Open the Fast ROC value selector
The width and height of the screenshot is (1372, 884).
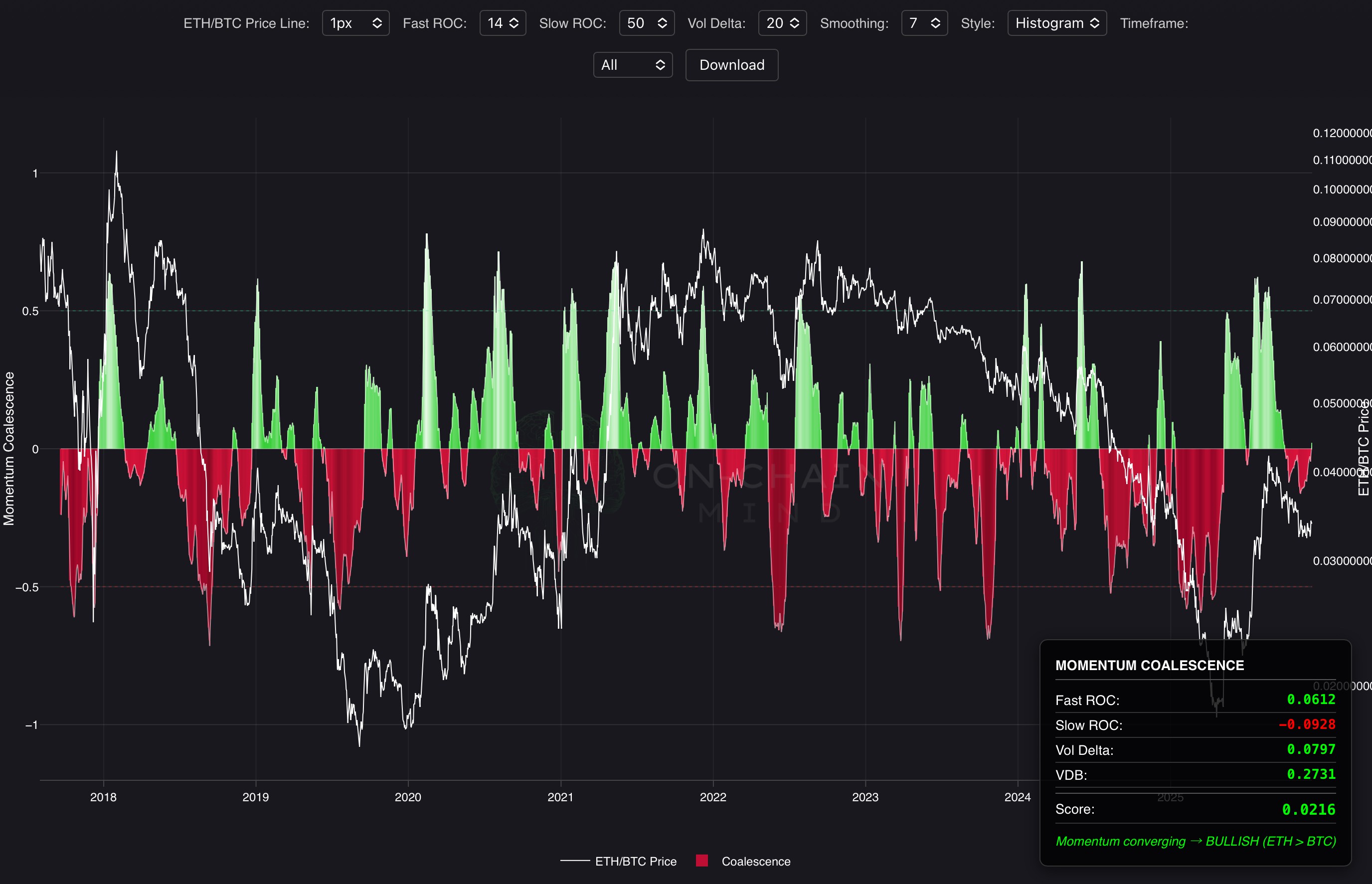click(502, 23)
